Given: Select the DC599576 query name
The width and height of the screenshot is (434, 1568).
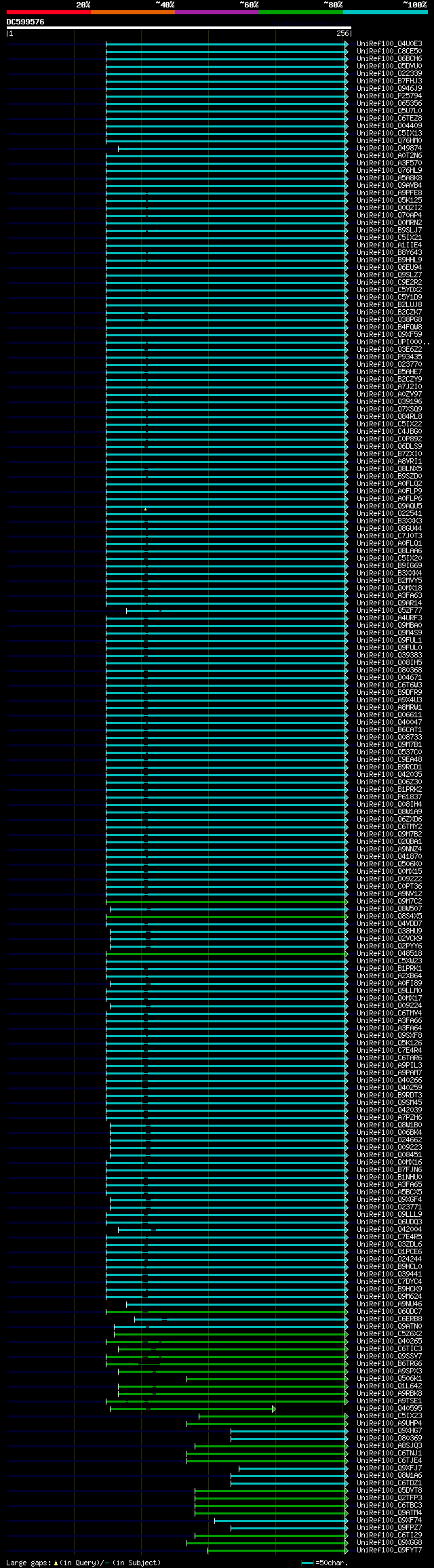Looking at the screenshot, I should pyautogui.click(x=26, y=22).
